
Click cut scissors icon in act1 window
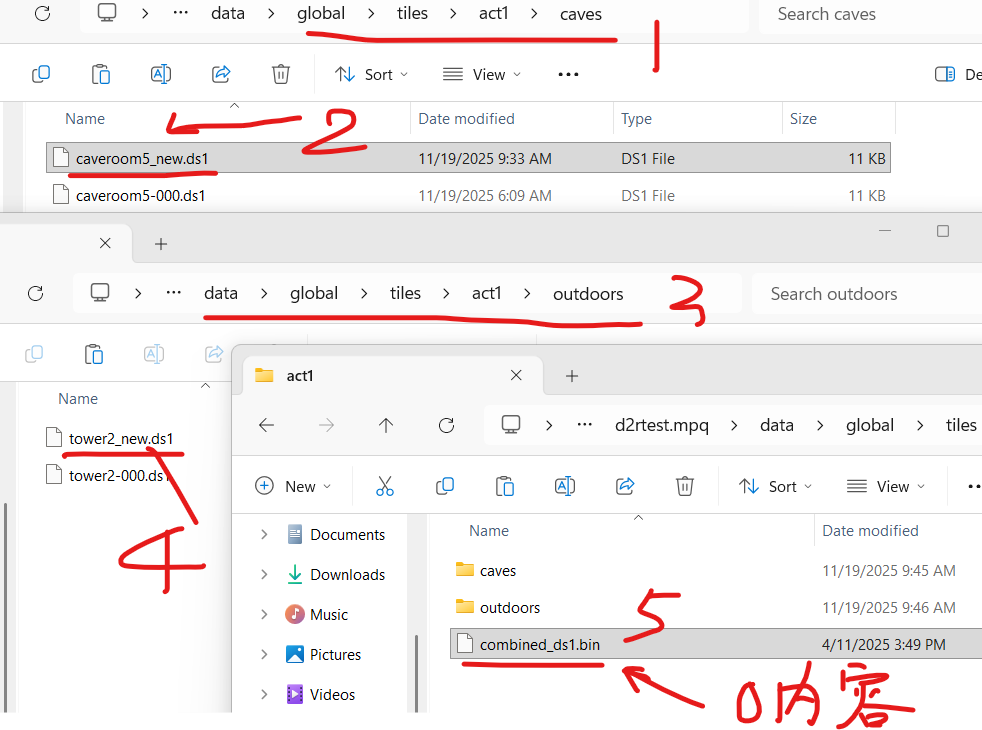click(x=385, y=486)
